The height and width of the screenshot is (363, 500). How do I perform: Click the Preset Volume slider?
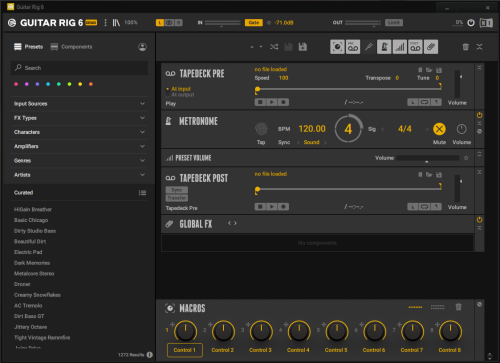(x=427, y=158)
